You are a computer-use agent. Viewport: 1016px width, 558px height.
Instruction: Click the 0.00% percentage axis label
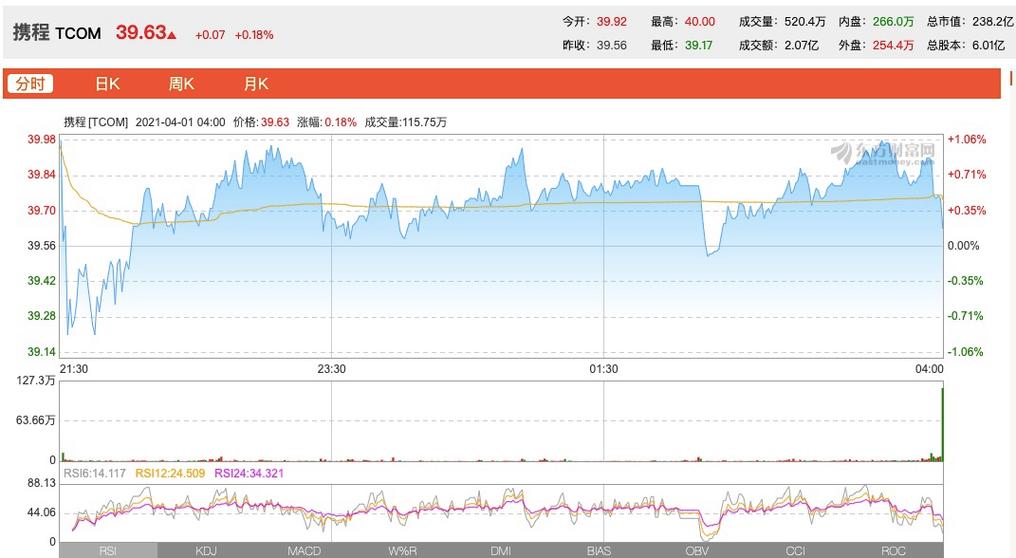pos(964,246)
